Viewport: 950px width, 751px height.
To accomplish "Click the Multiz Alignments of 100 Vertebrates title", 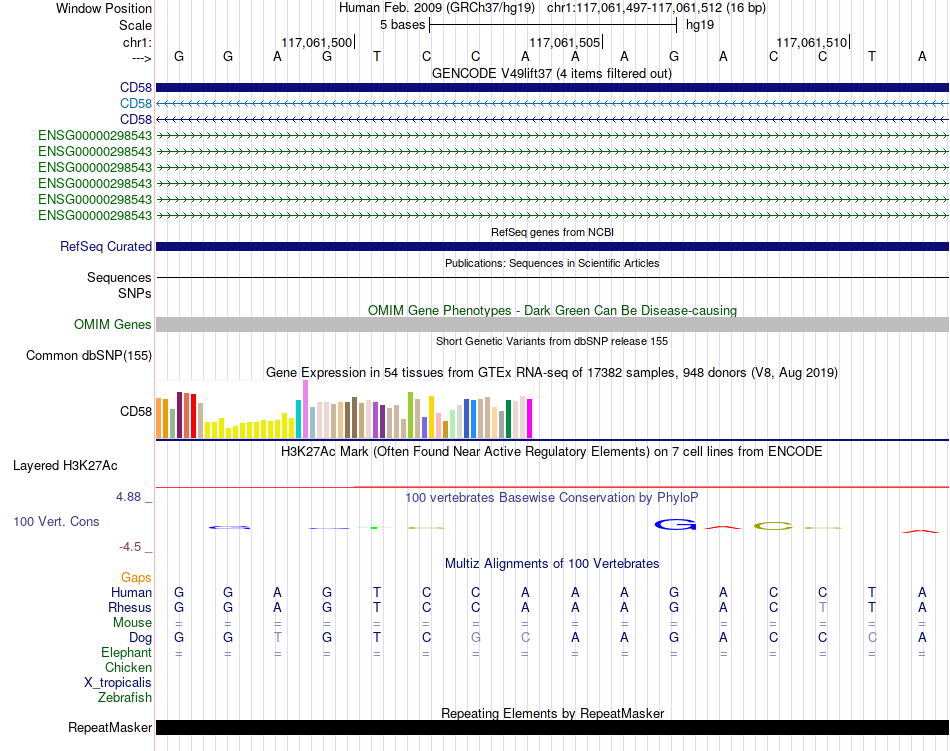I will click(552, 563).
